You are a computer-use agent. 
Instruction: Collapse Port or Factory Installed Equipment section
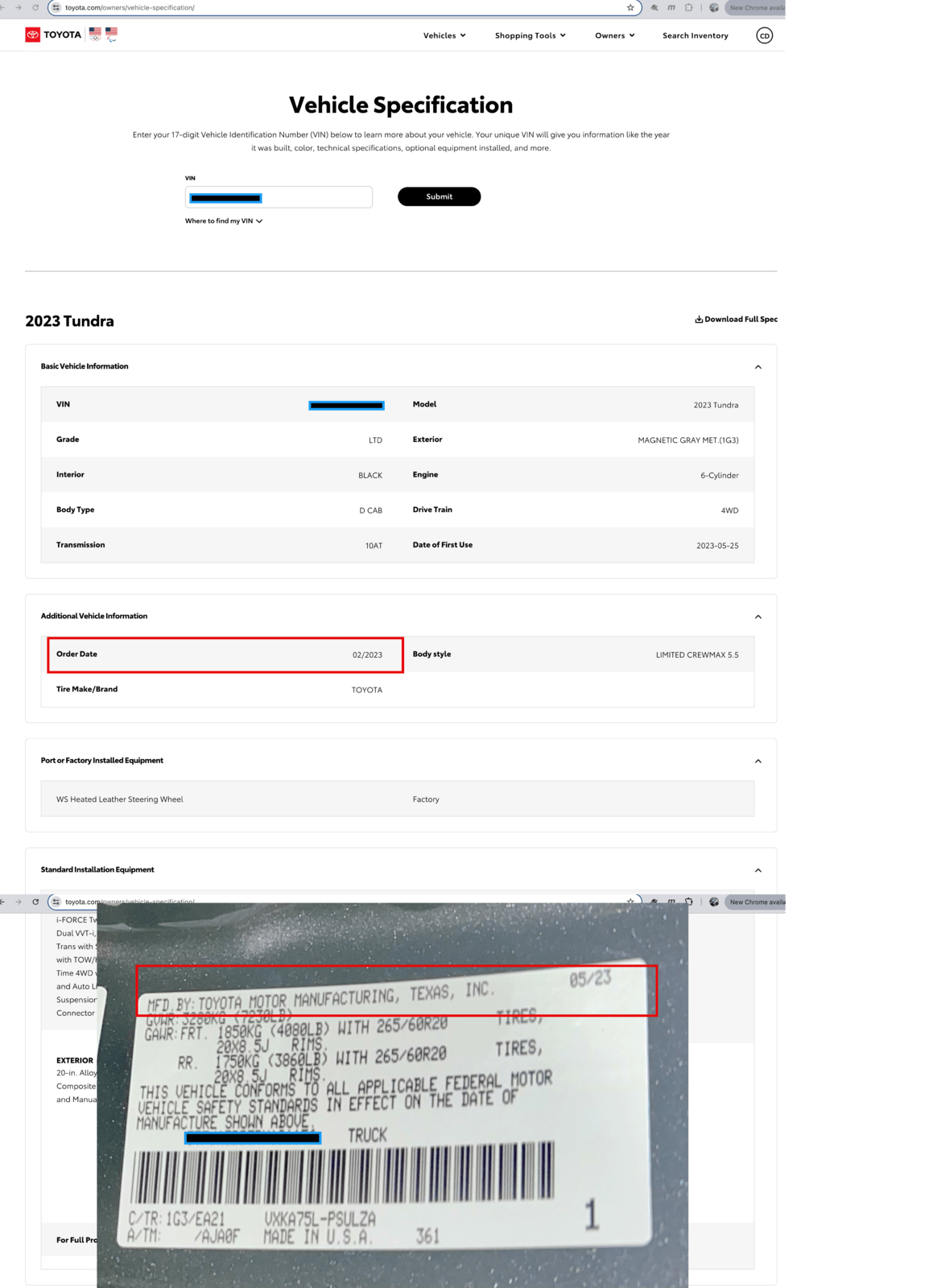[x=758, y=761]
